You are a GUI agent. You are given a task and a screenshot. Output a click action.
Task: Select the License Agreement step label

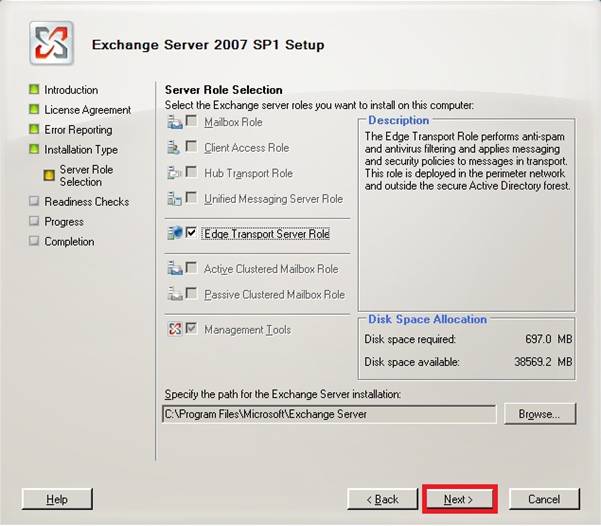[88, 110]
